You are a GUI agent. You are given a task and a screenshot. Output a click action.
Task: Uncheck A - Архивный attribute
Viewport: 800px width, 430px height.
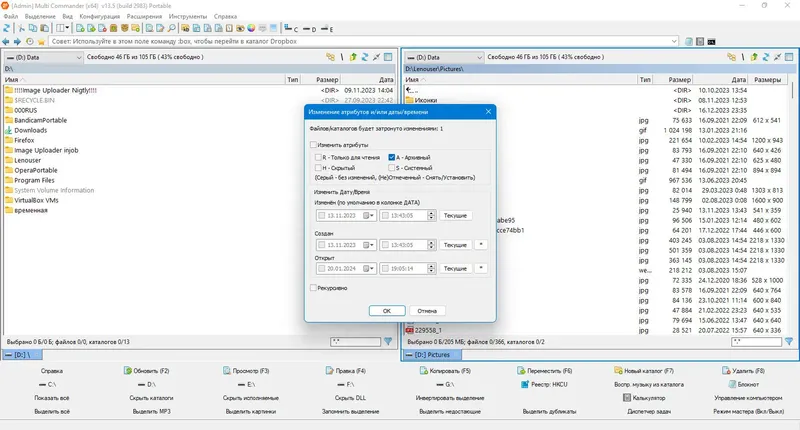click(392, 158)
